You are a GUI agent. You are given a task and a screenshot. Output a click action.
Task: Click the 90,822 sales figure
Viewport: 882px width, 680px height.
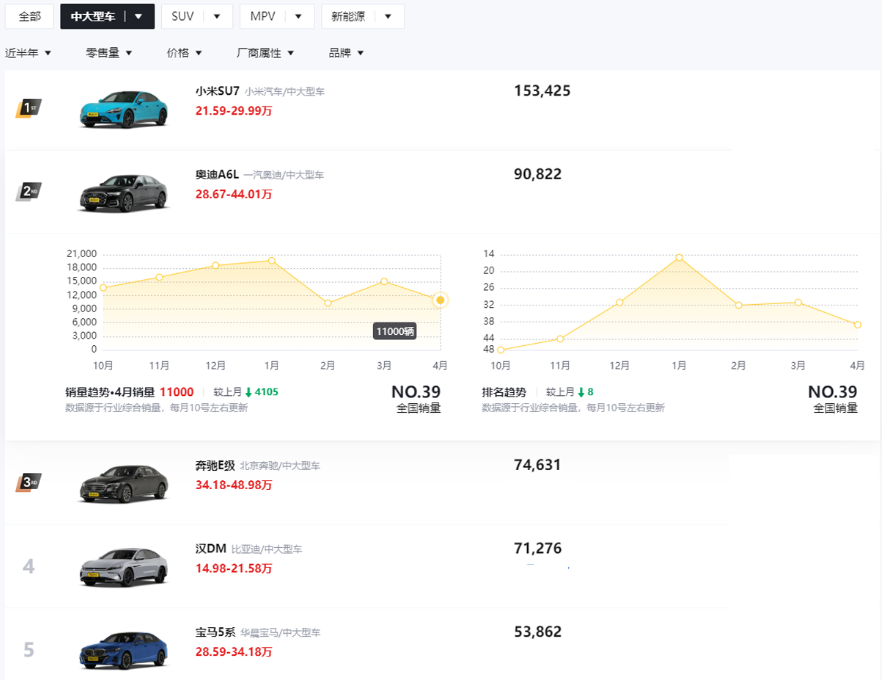[538, 174]
